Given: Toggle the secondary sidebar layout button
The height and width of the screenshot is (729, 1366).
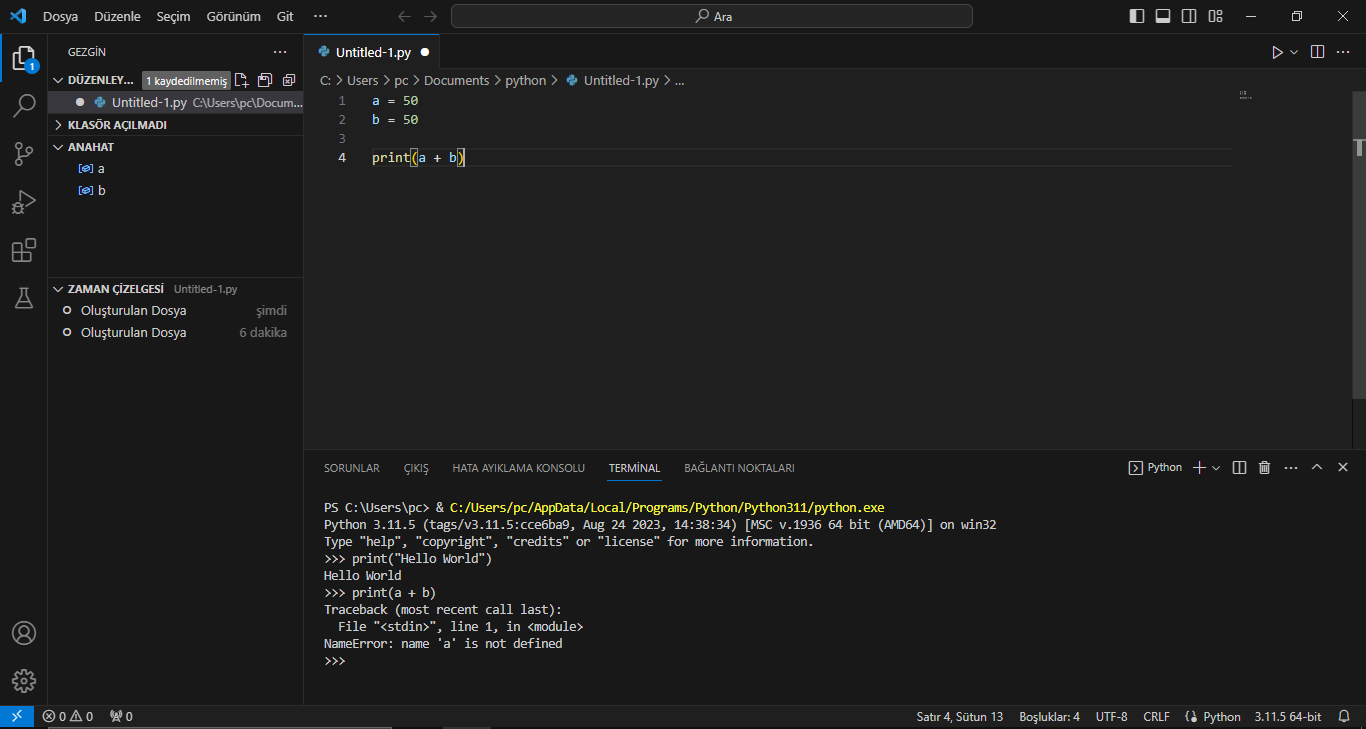Looking at the screenshot, I should [x=1189, y=16].
